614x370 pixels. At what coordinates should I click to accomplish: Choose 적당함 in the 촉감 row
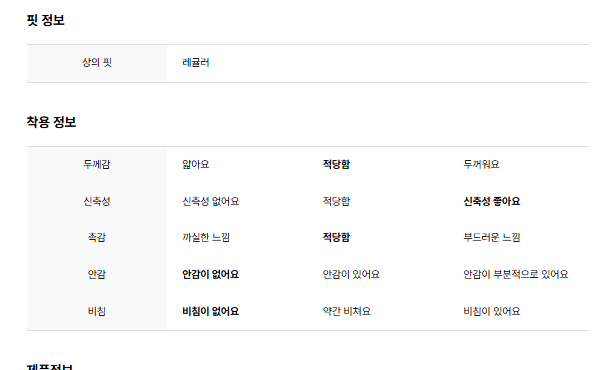336,237
